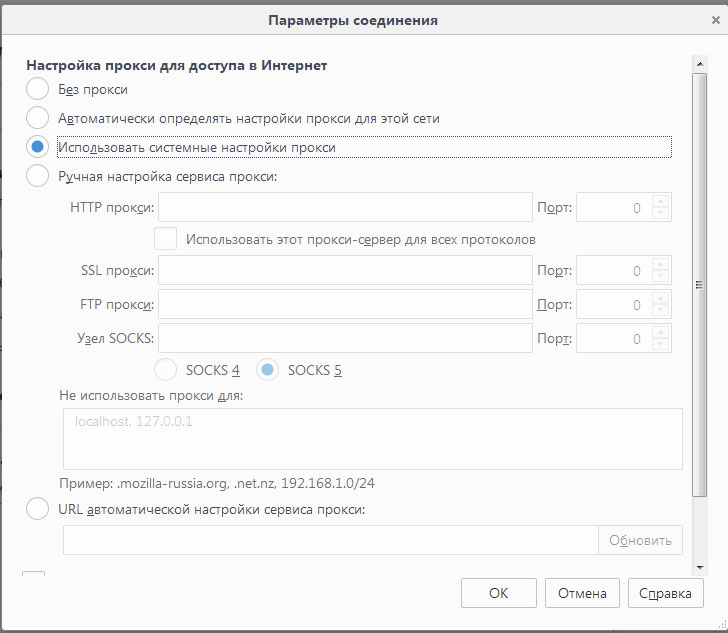Click the scrollbar down arrow
The height and width of the screenshot is (633, 728).
click(700, 568)
